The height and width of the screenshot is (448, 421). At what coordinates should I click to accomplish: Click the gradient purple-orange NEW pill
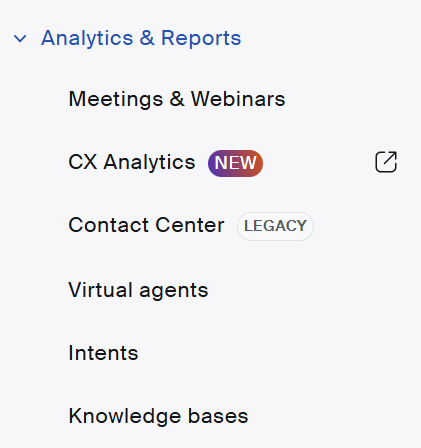pos(235,163)
